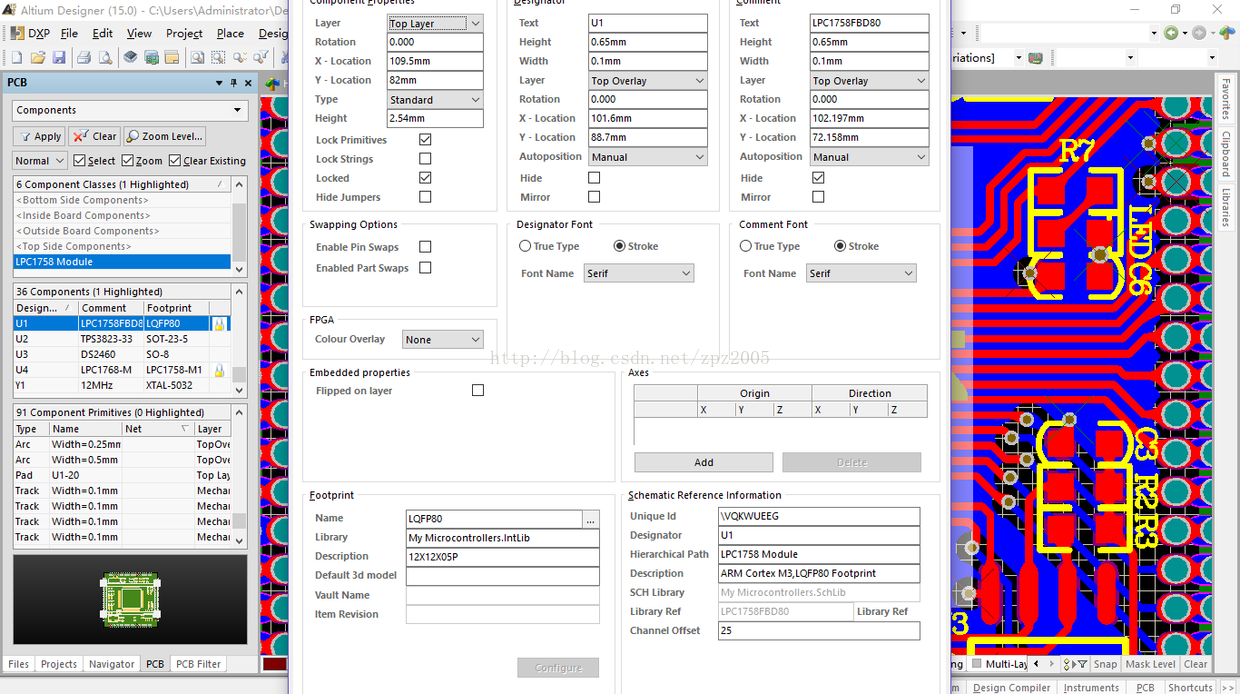
Task: Click the dark red layer color swatch
Action: (274, 664)
